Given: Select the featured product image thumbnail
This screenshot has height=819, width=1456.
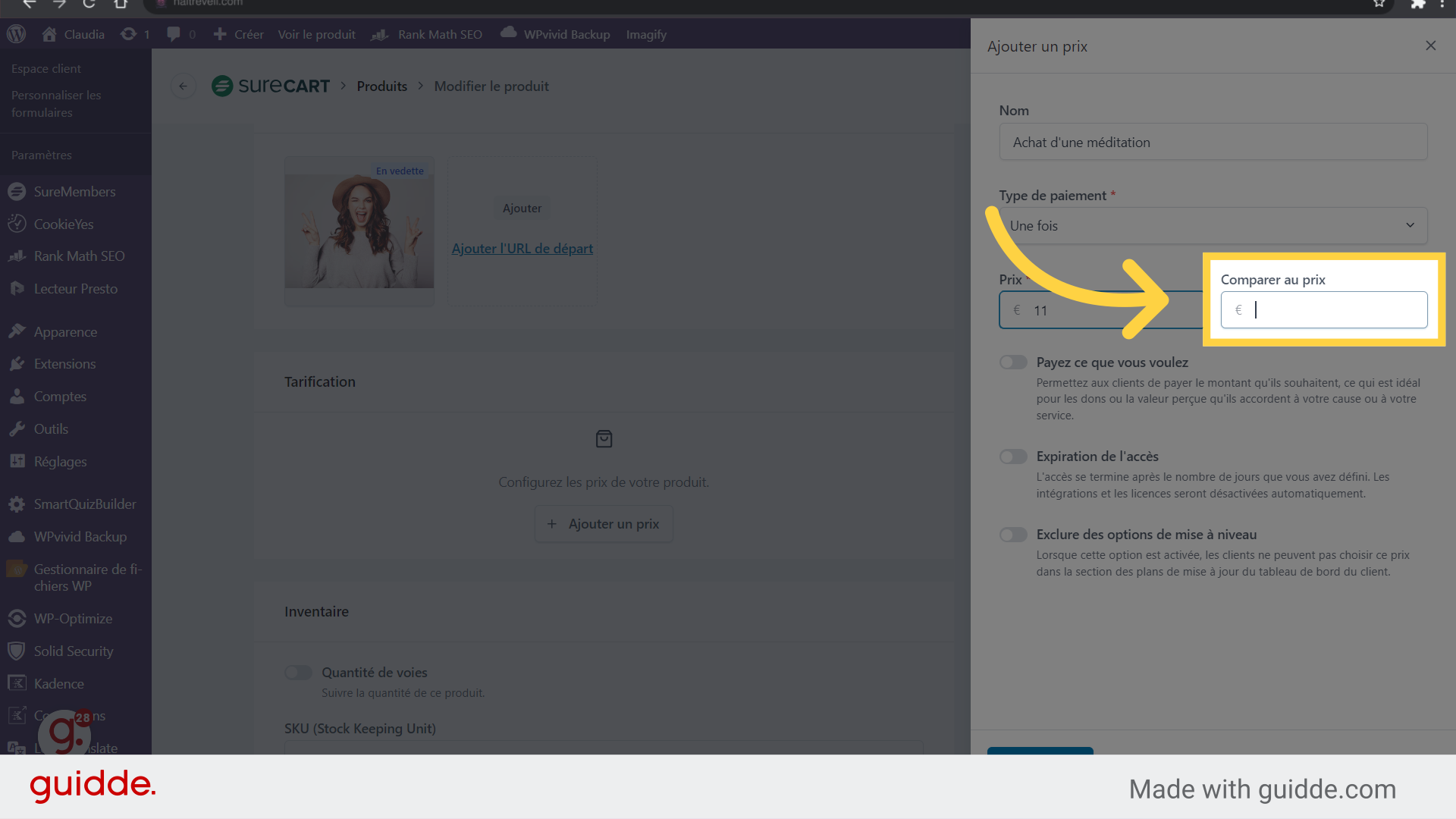Looking at the screenshot, I should pyautogui.click(x=359, y=231).
